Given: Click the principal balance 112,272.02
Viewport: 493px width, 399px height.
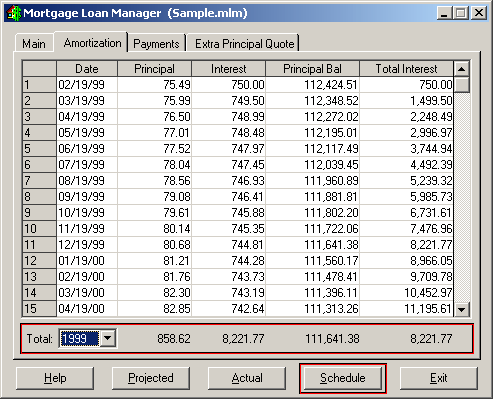Looking at the screenshot, I should [312, 117].
